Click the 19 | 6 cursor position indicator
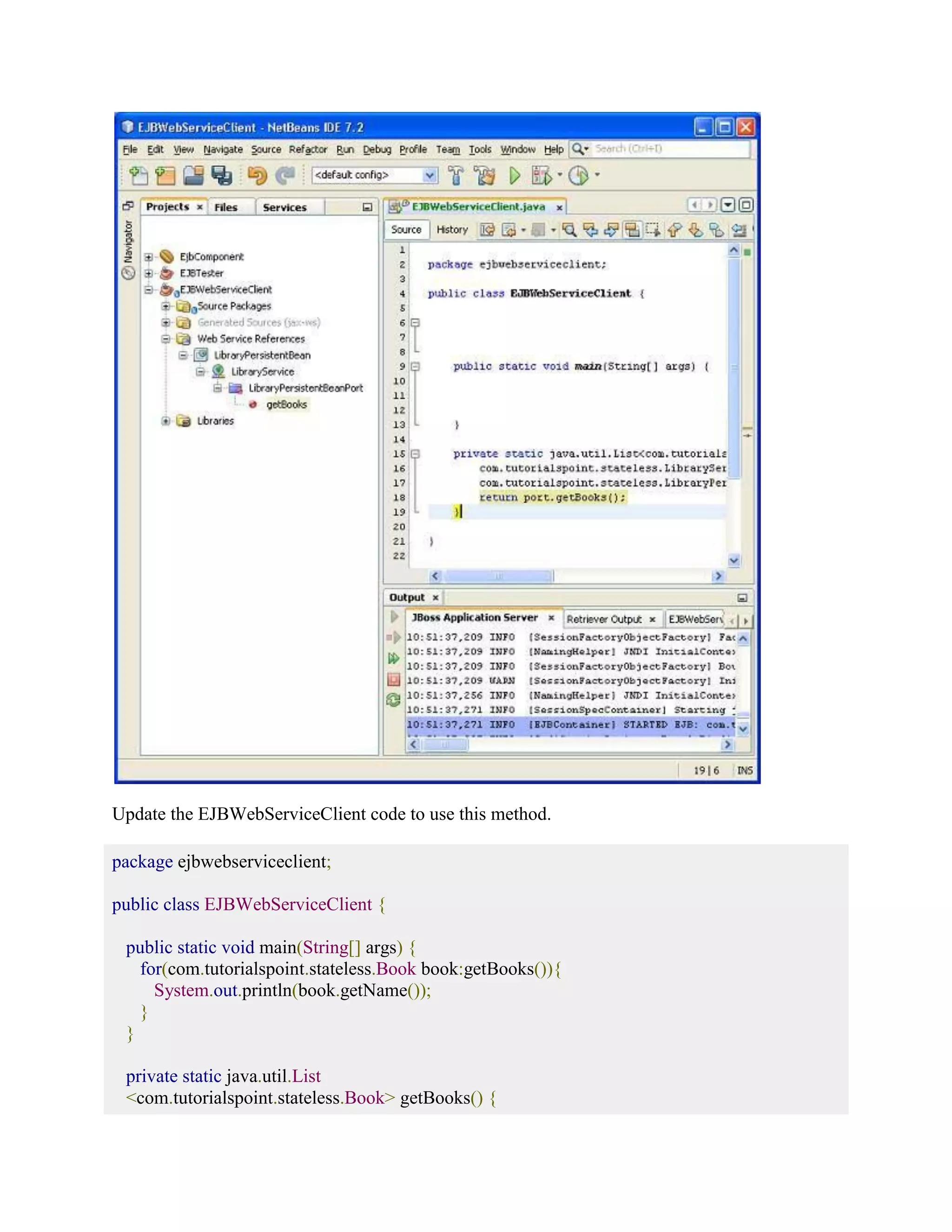Screen dimensions: 952x1232 point(706,770)
